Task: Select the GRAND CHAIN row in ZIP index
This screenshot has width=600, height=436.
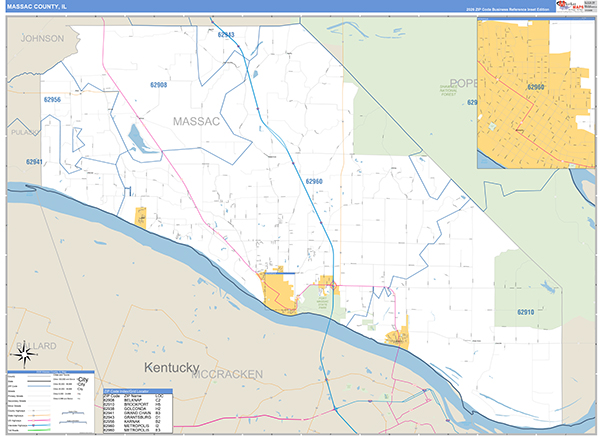Action: point(138,413)
